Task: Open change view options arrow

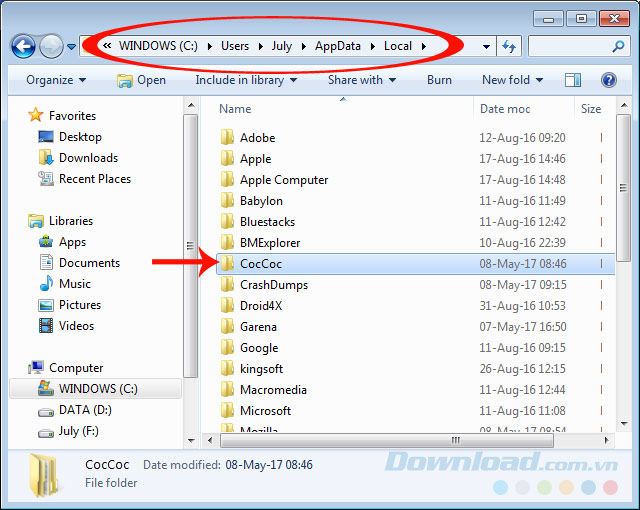Action: coord(540,80)
